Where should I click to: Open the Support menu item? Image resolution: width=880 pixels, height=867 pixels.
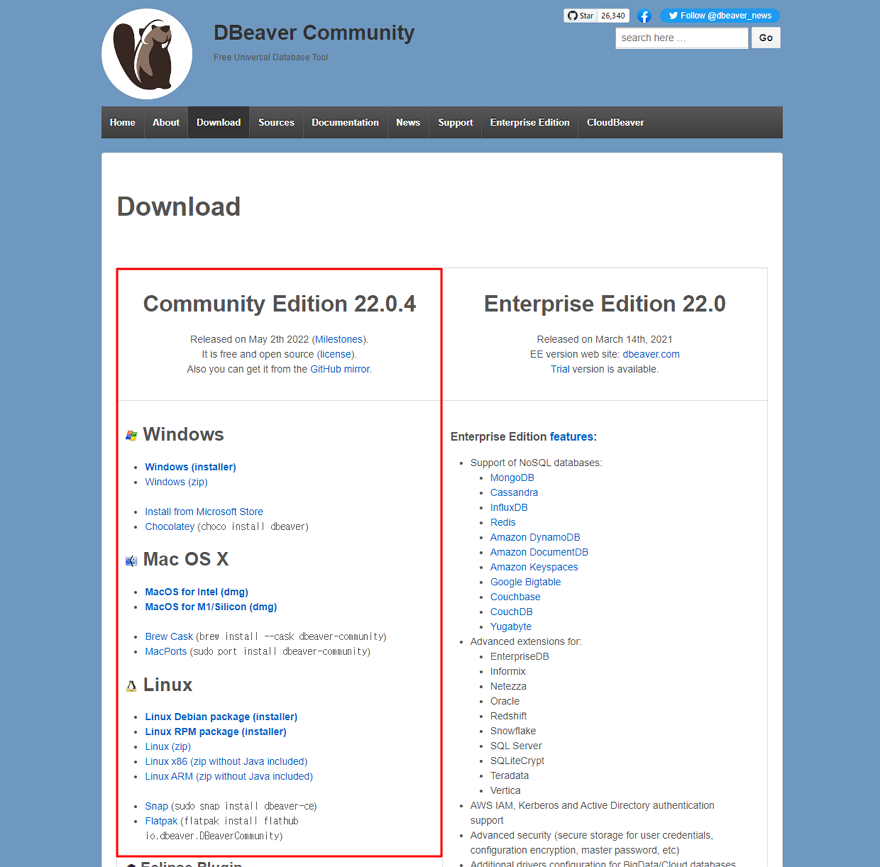(456, 122)
